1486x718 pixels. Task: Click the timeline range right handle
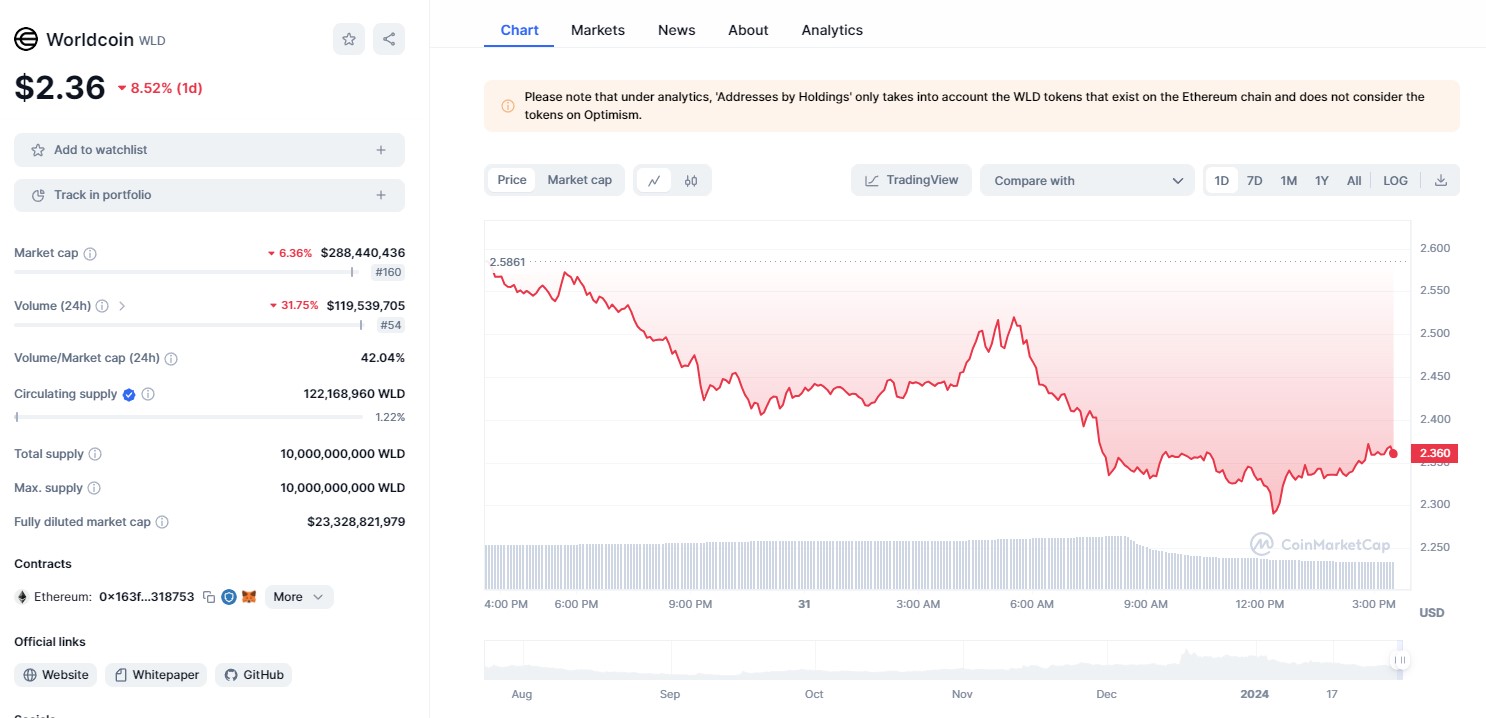pyautogui.click(x=1400, y=660)
